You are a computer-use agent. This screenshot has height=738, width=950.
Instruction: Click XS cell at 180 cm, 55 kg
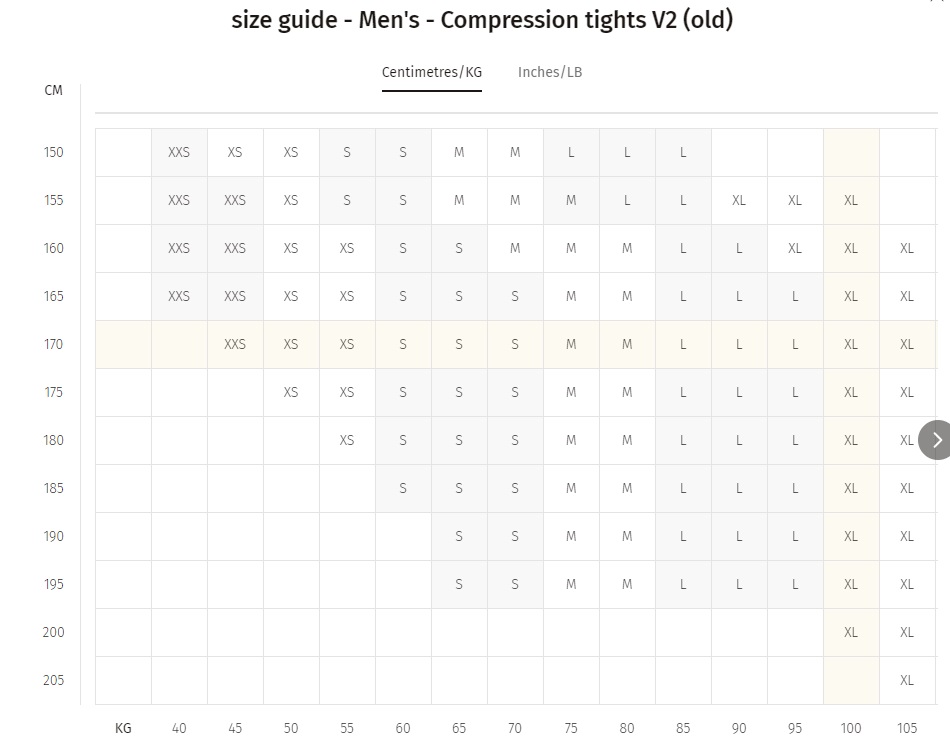(347, 440)
